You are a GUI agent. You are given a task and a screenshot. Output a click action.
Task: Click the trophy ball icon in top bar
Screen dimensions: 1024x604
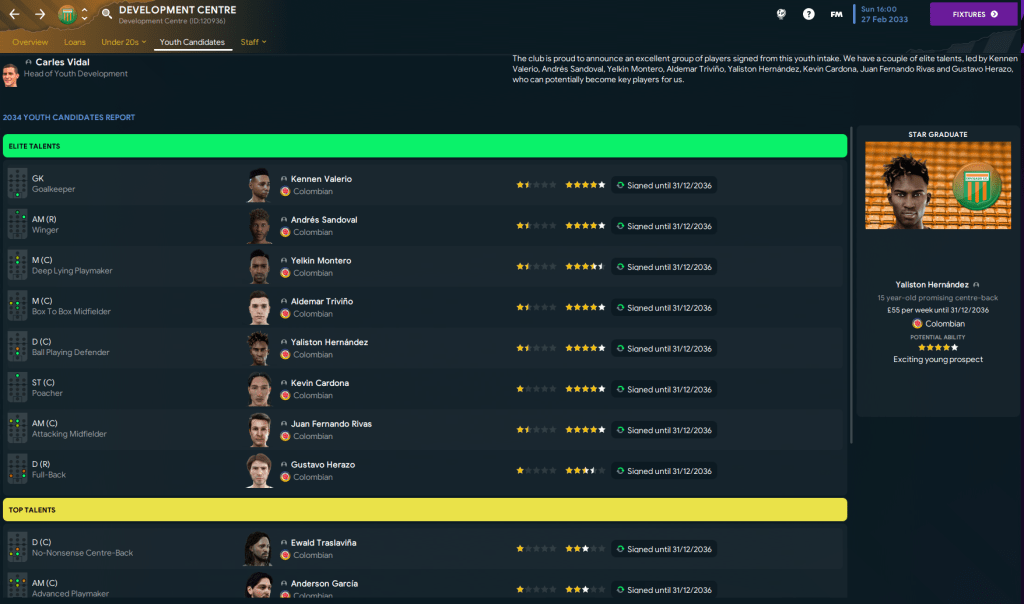point(782,14)
